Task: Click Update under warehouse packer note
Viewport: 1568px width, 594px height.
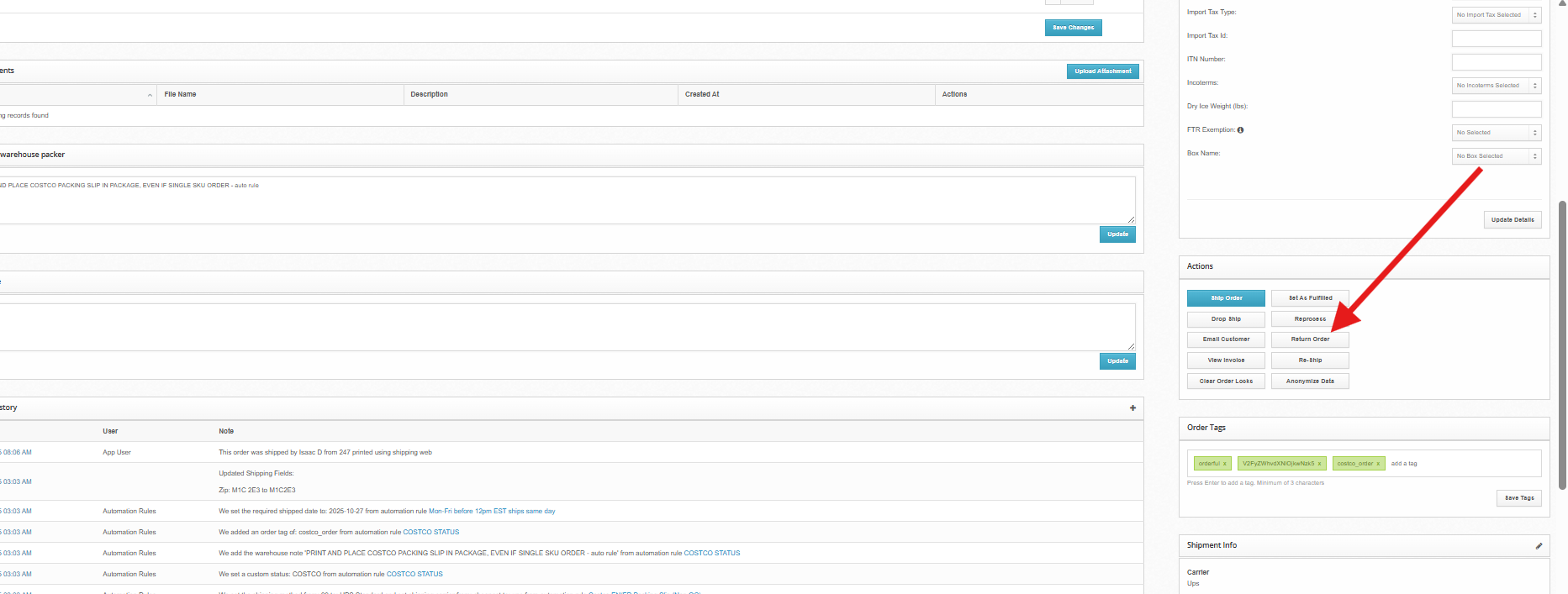Action: [x=1117, y=234]
